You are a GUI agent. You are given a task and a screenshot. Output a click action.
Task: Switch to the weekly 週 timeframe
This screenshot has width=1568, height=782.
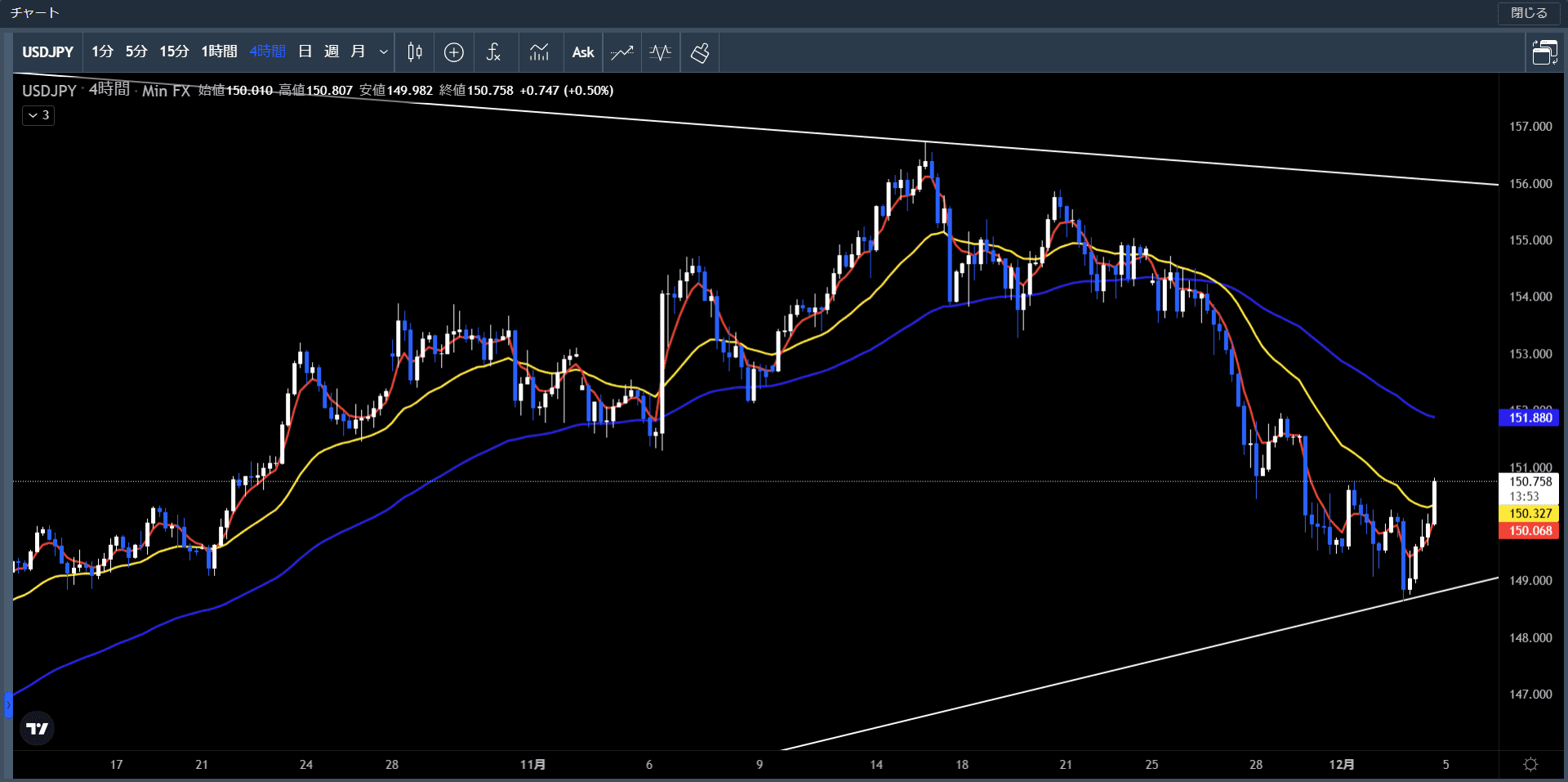tap(332, 51)
